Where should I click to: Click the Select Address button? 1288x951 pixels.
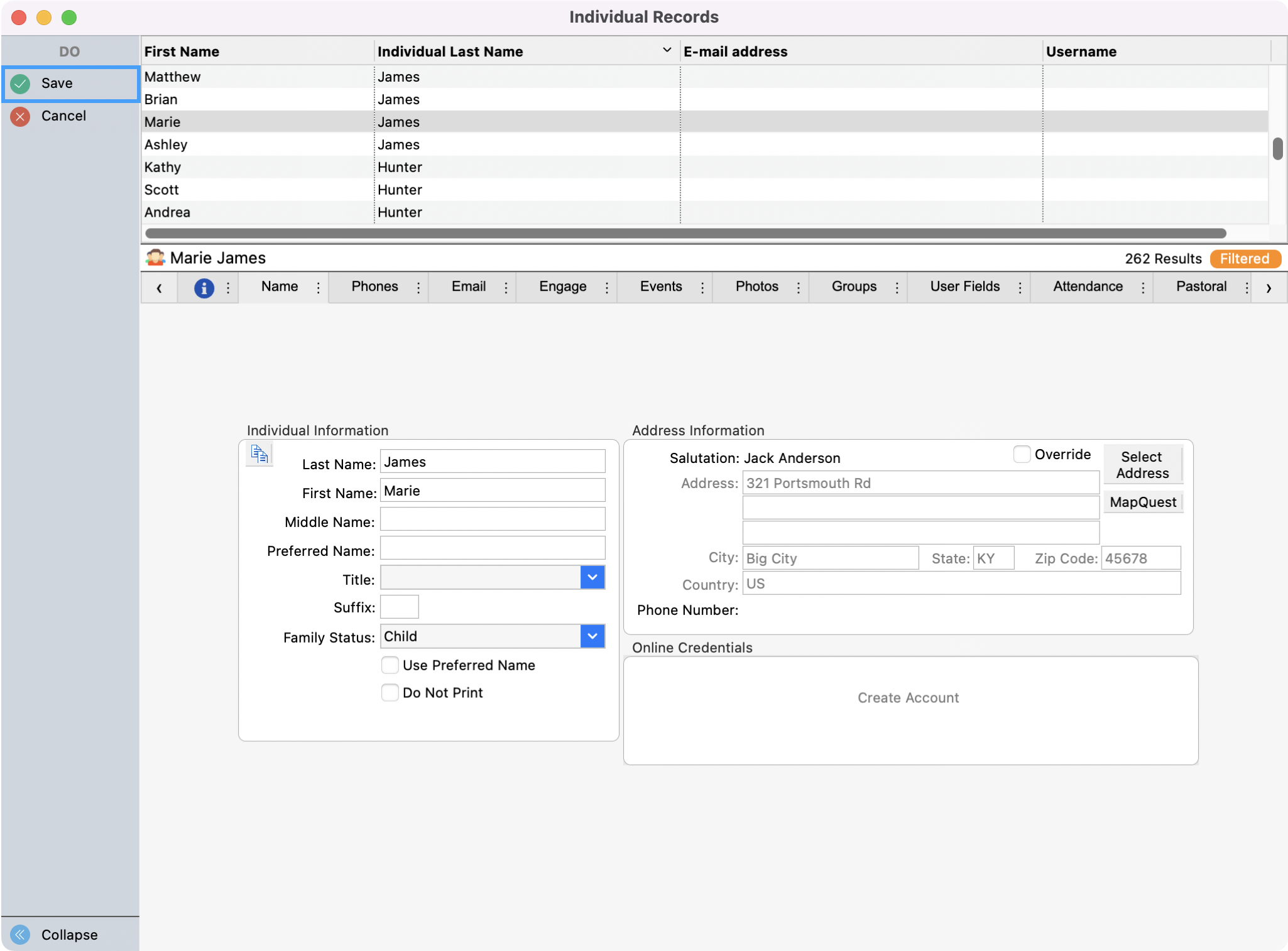1142,465
